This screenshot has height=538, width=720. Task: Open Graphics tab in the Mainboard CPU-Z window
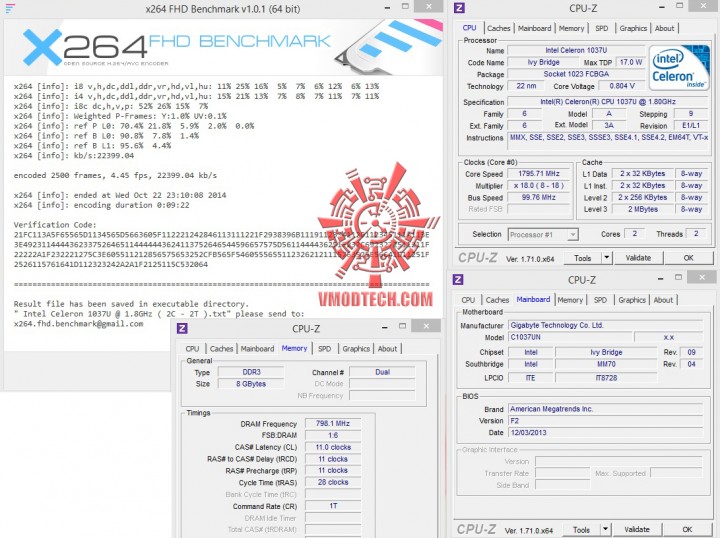tap(632, 300)
